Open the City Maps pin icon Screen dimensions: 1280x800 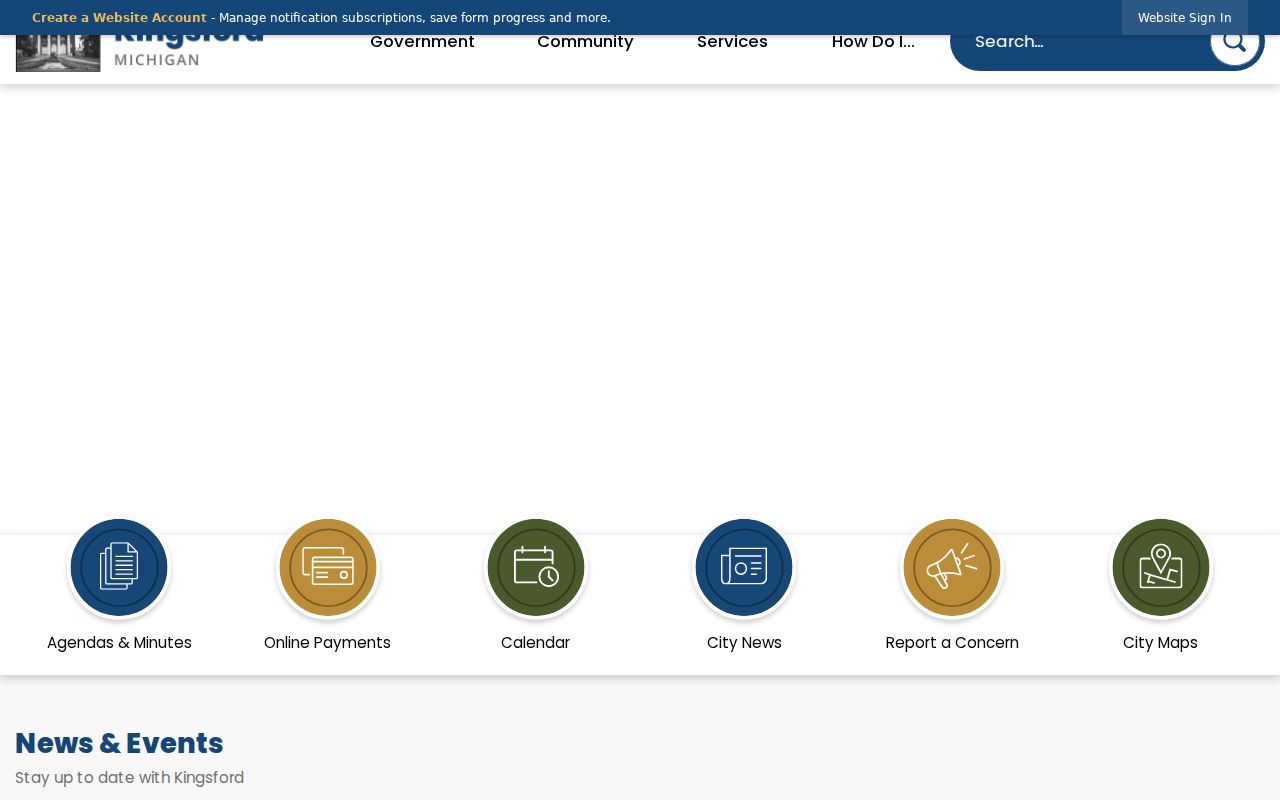coord(1160,567)
